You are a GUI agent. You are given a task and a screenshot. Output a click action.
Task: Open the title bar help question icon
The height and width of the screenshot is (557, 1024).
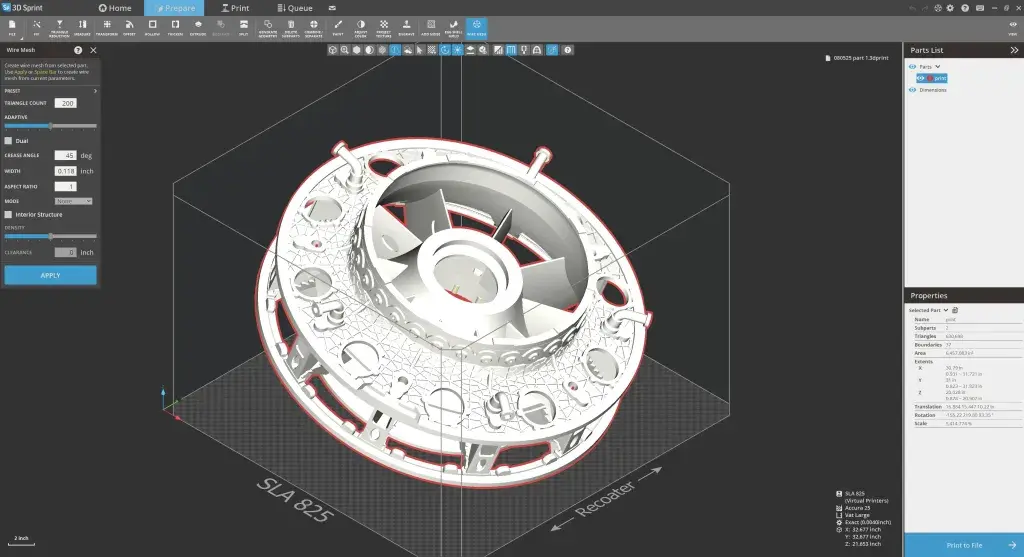[965, 8]
